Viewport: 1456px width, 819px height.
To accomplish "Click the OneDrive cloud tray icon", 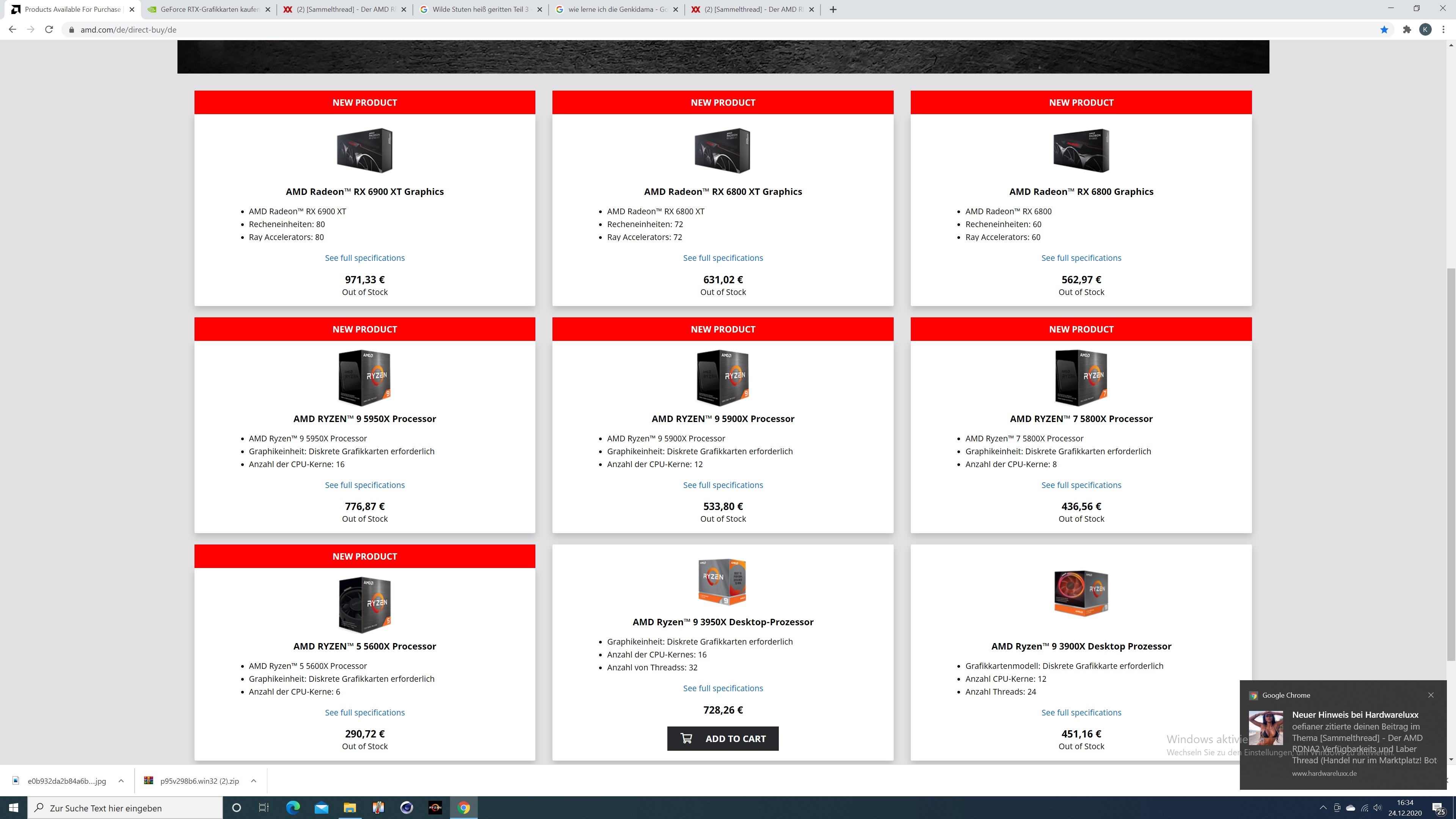I will (1351, 808).
